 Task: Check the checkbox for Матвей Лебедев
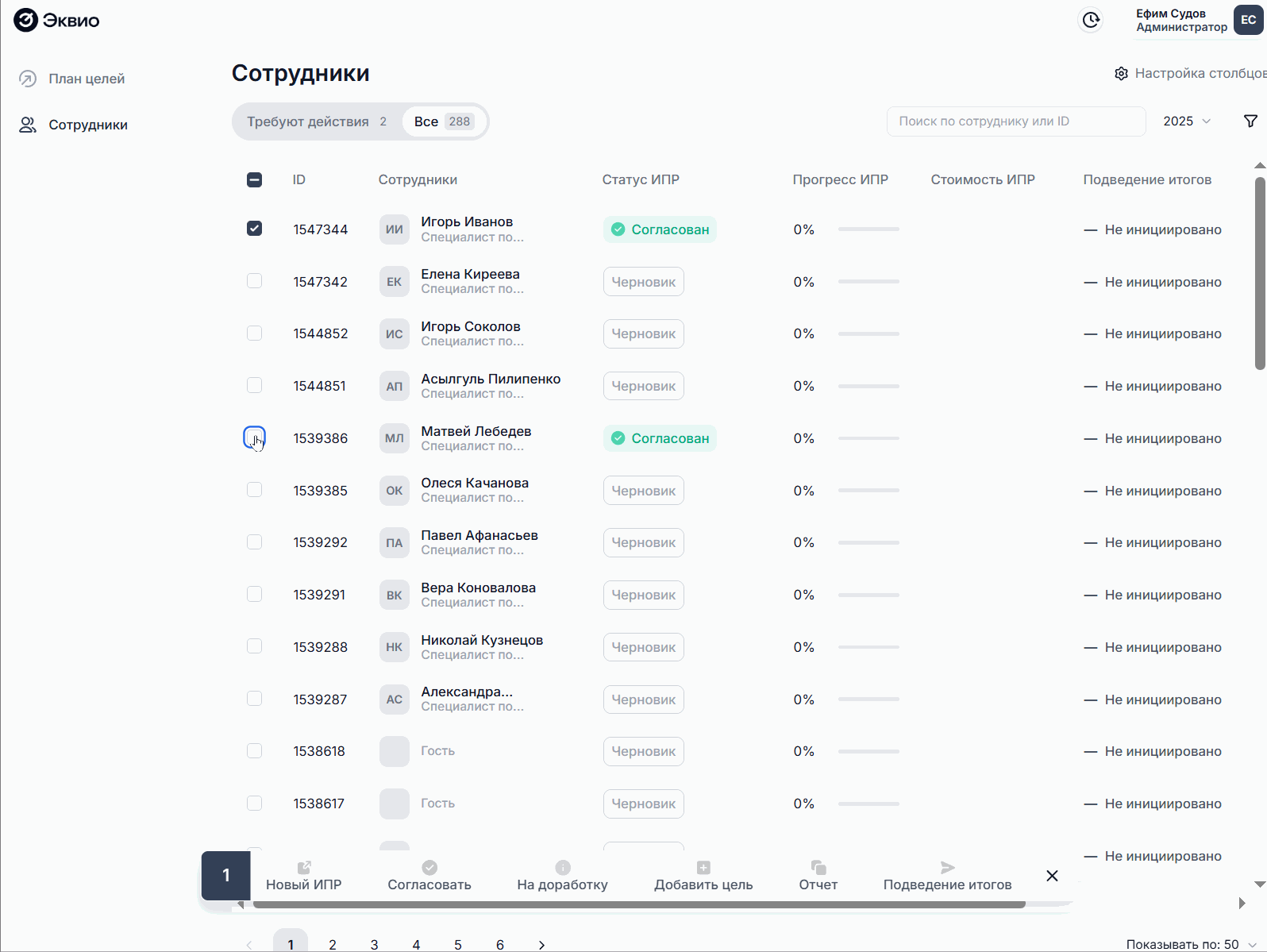(254, 437)
